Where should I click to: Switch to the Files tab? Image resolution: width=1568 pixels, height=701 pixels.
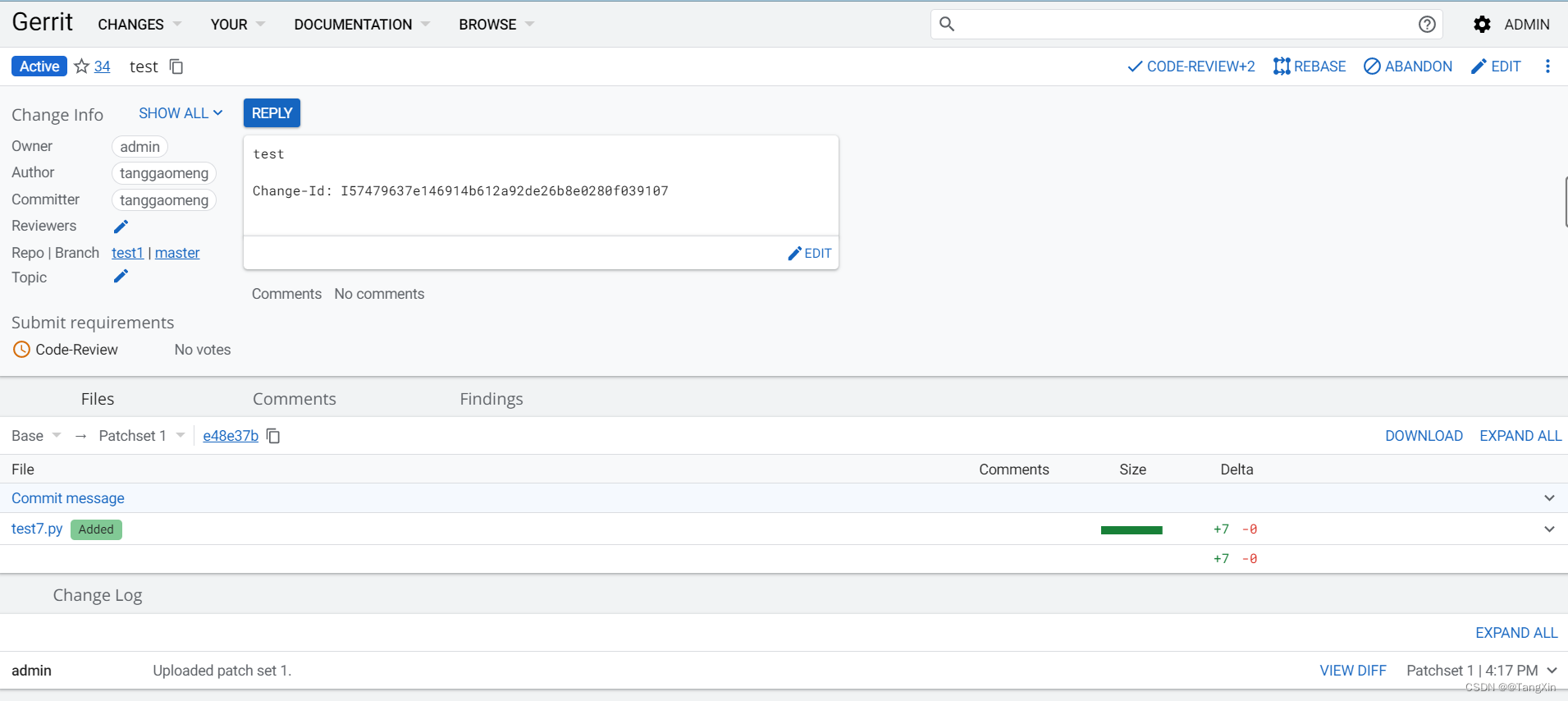pos(98,399)
